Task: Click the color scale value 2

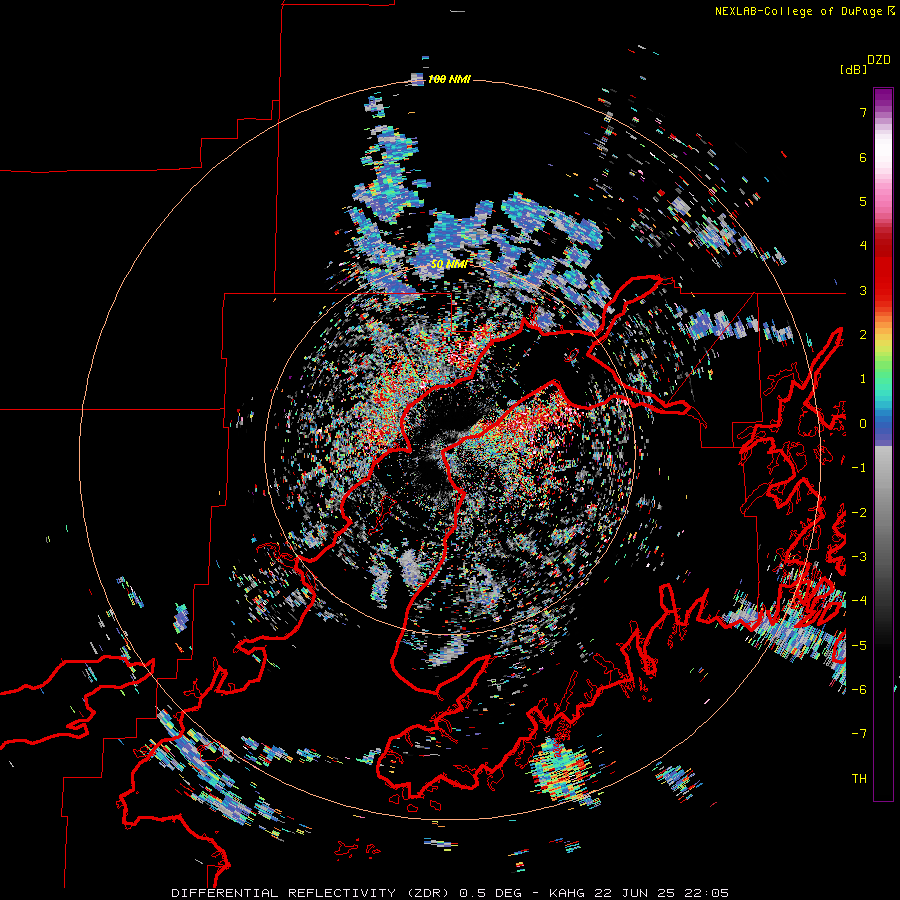Action: click(863, 335)
